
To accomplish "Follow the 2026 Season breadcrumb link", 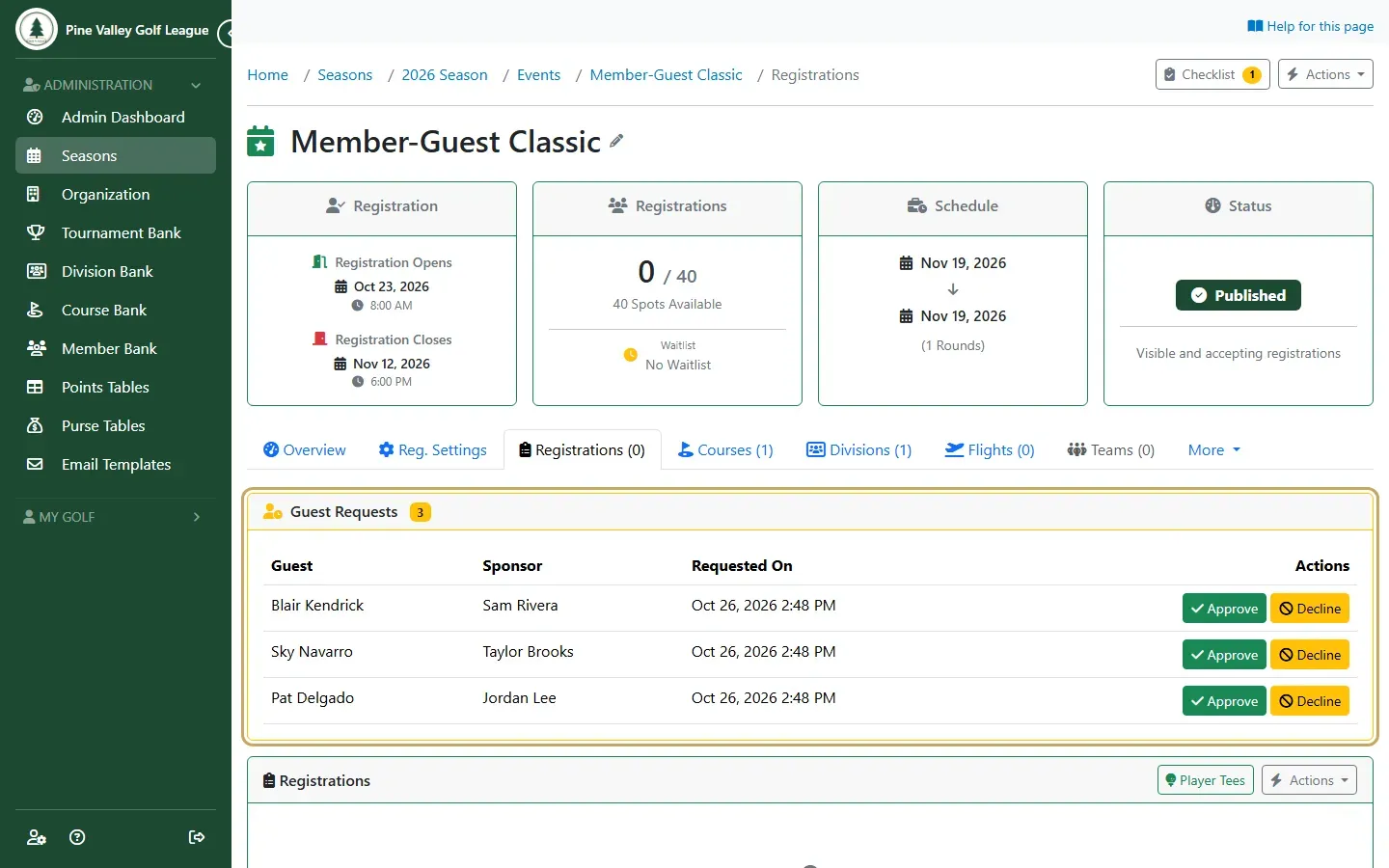I will pyautogui.click(x=445, y=74).
